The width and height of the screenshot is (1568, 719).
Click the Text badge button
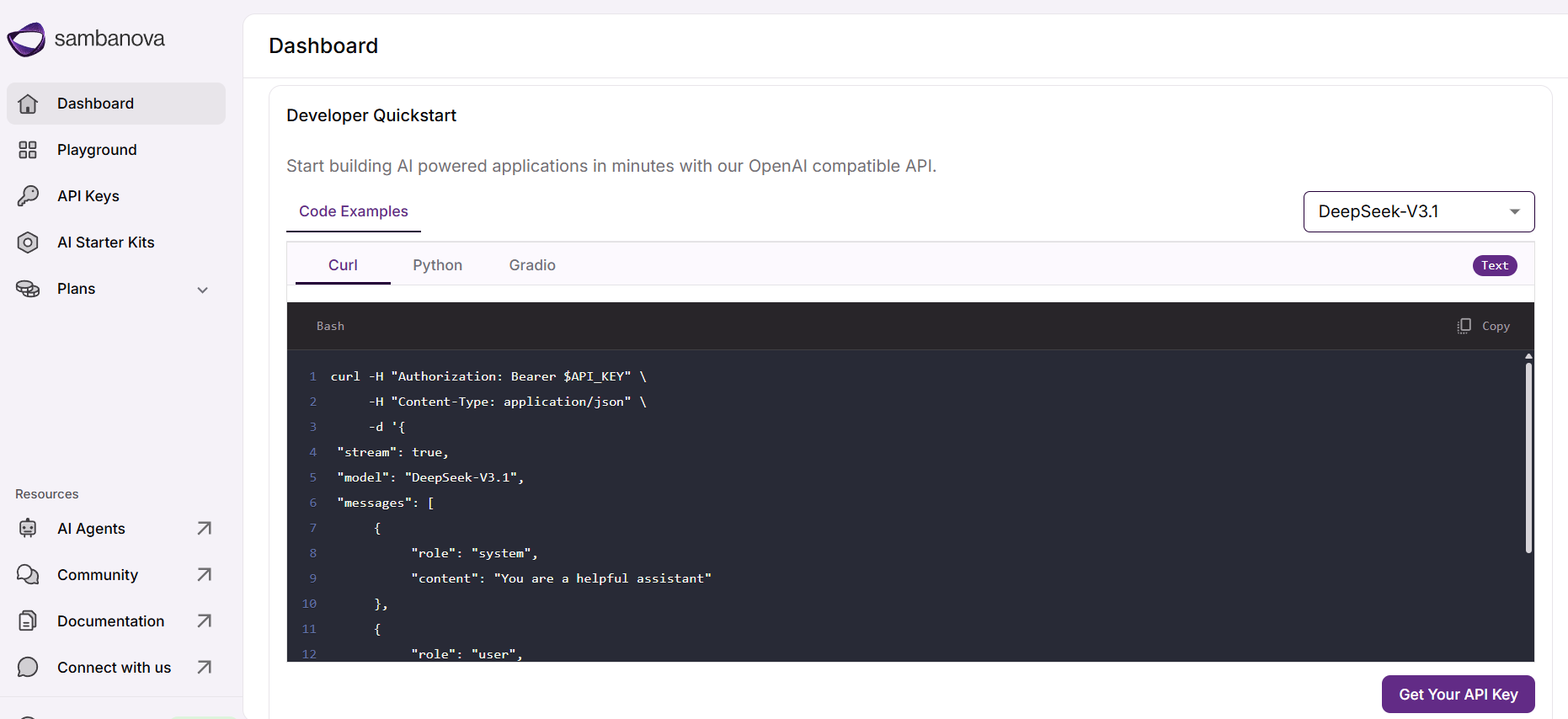tap(1495, 265)
